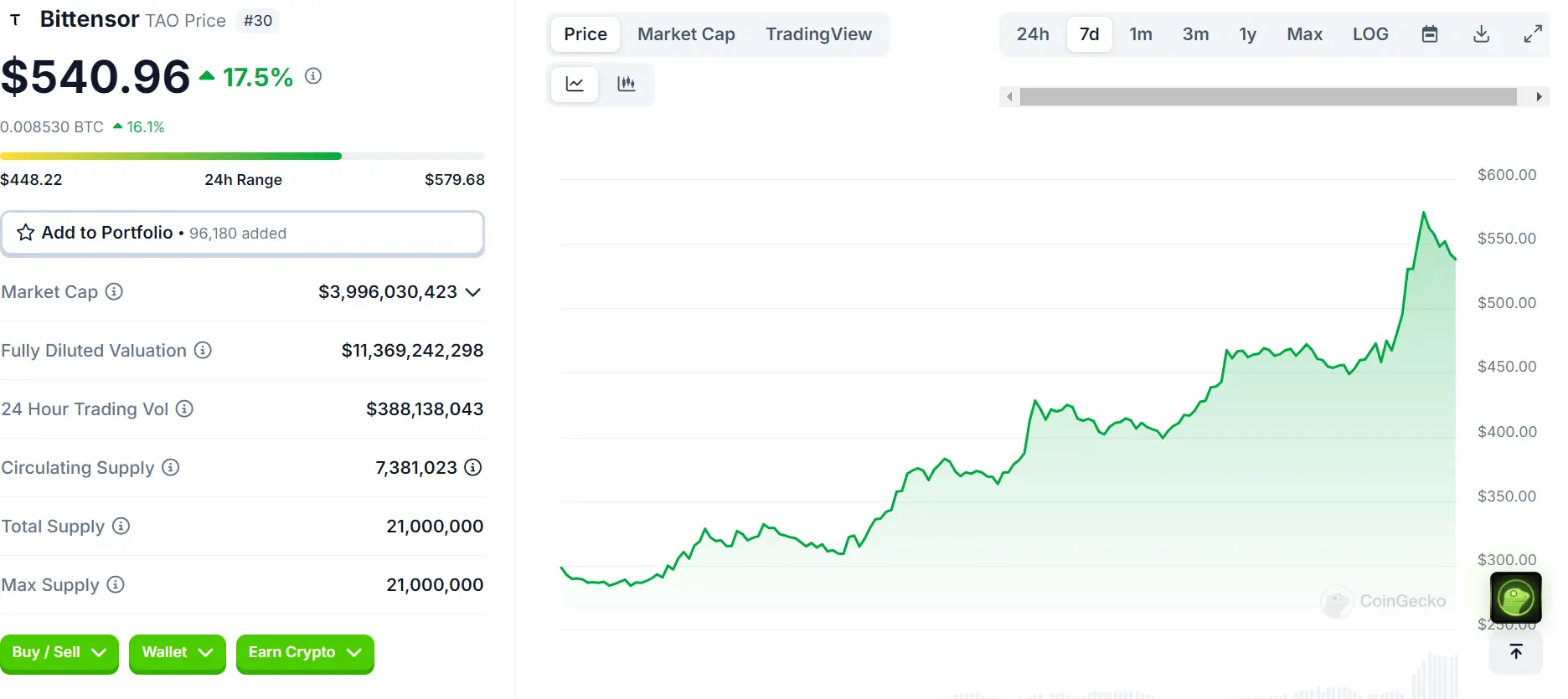This screenshot has height=699, width=1568.
Task: Select 7d time range
Action: click(x=1089, y=34)
